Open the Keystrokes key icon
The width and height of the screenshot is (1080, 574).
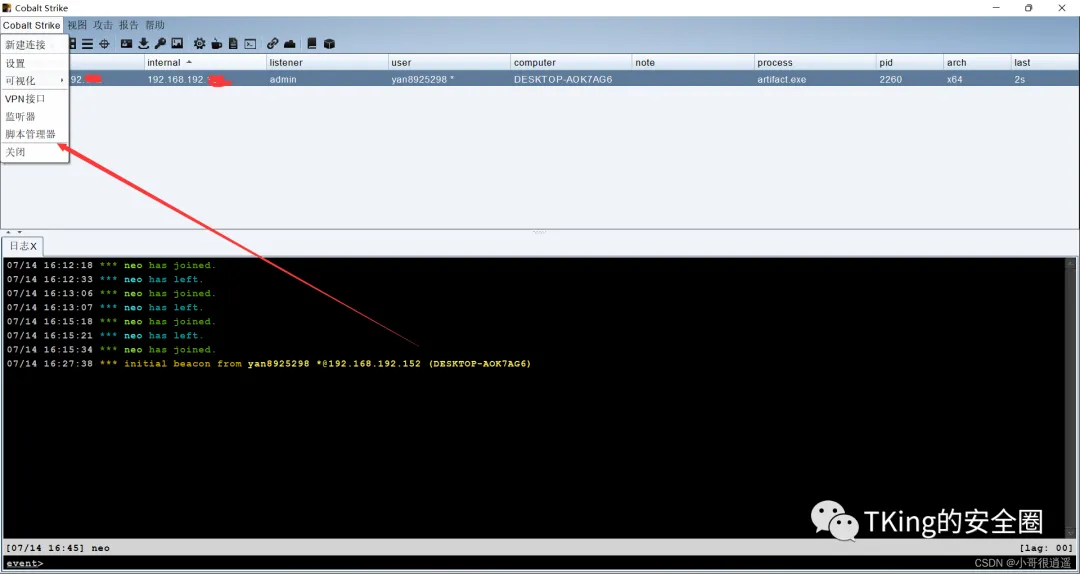pyautogui.click(x=160, y=44)
